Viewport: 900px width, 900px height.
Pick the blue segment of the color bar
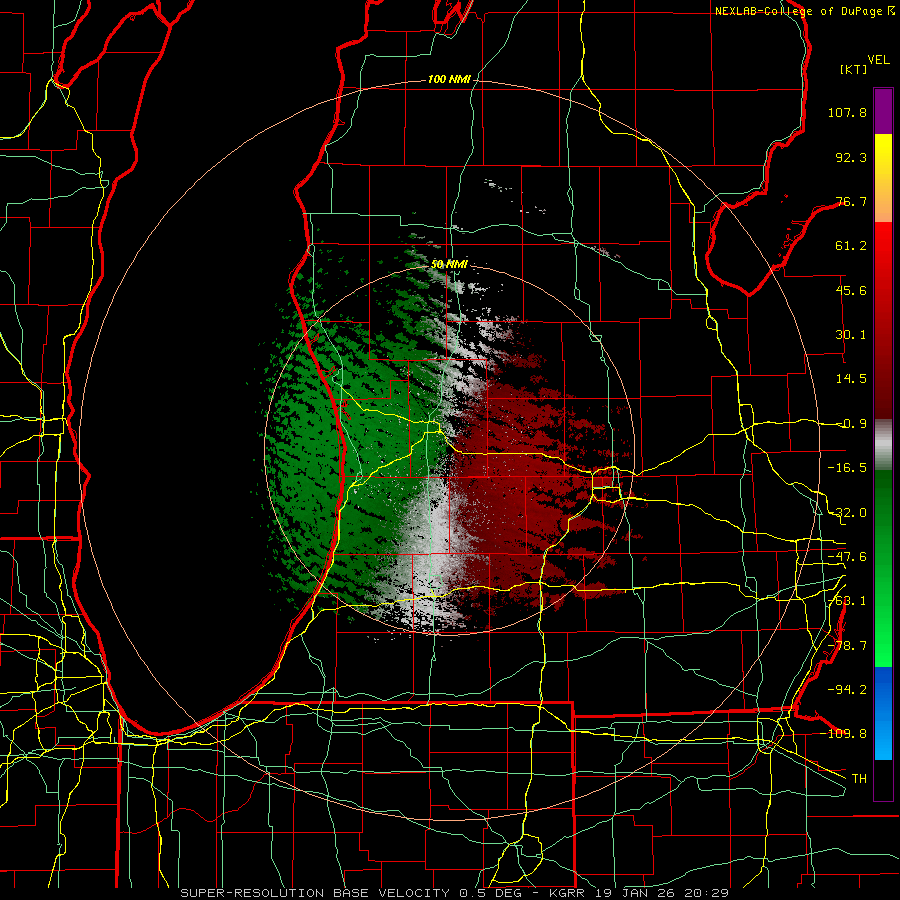tap(883, 713)
